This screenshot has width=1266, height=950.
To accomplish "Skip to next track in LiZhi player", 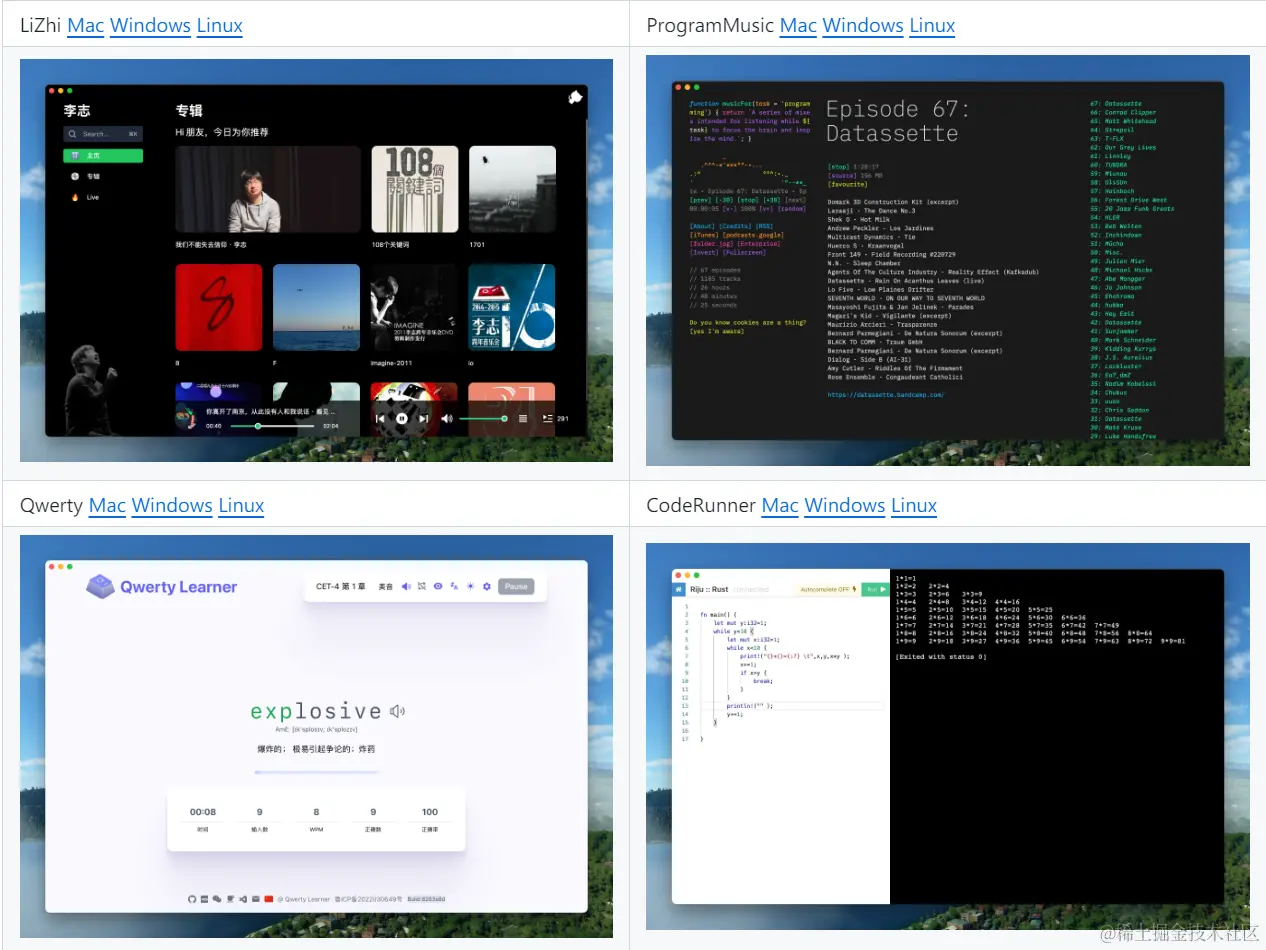I will 424,419.
